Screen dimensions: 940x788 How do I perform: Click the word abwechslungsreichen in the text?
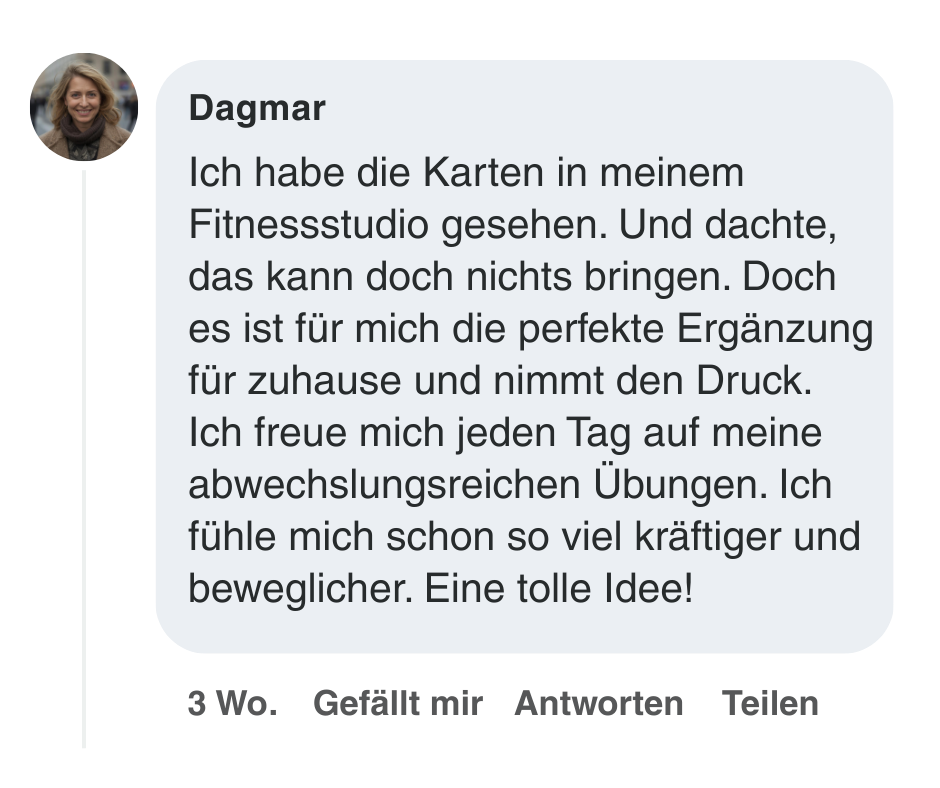coord(384,485)
